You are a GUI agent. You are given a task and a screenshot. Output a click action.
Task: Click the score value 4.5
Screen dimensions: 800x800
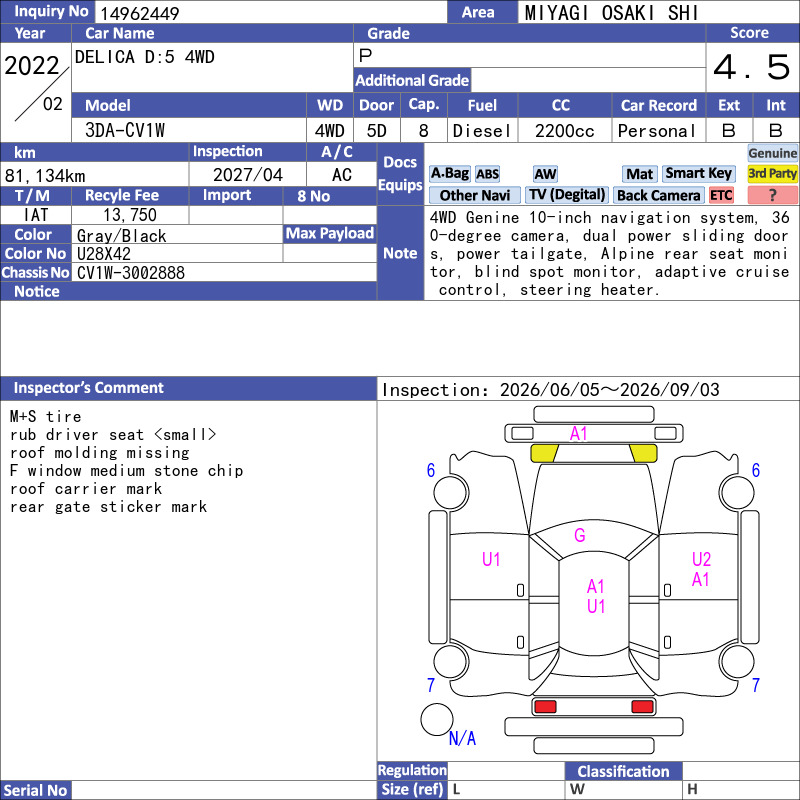tap(752, 67)
